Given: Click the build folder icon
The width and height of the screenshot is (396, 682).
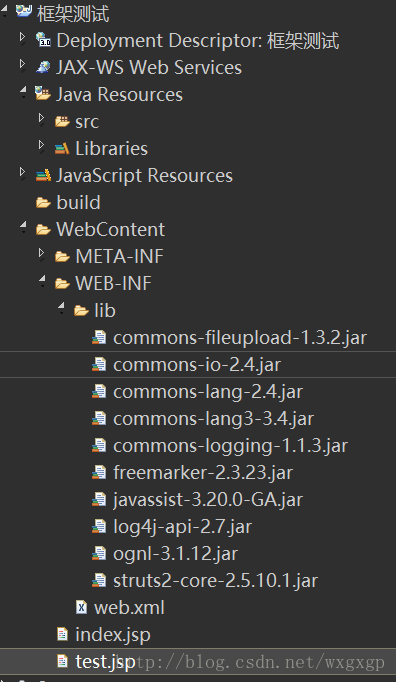Looking at the screenshot, I should [43, 202].
